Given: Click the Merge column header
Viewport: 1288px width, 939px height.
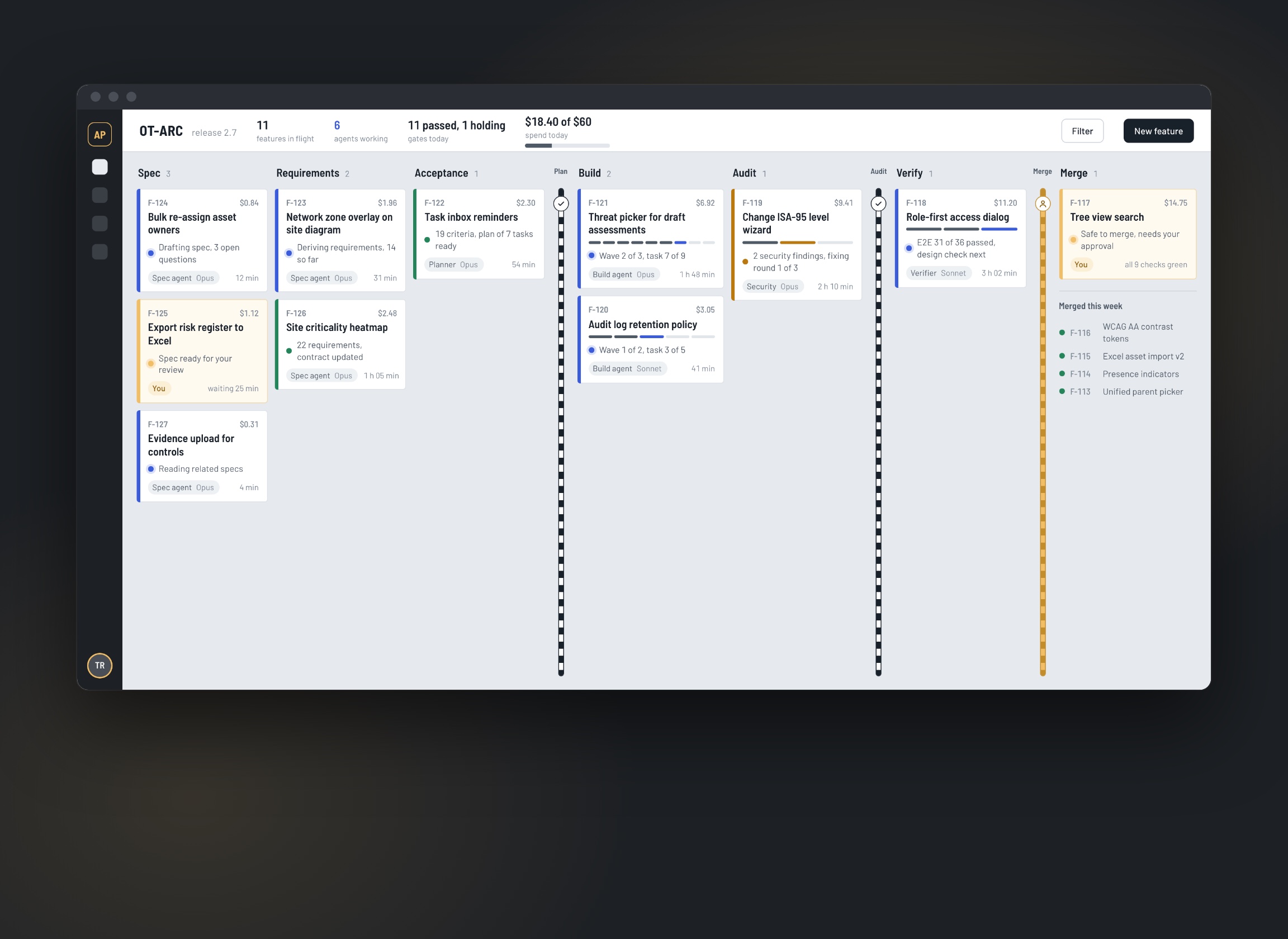Looking at the screenshot, I should pyautogui.click(x=1074, y=173).
